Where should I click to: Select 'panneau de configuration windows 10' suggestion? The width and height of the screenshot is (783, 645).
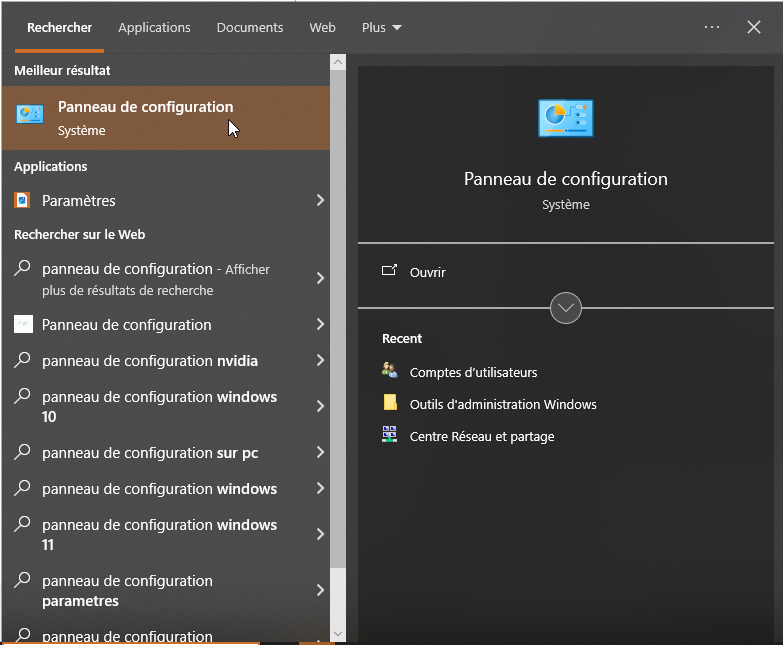point(160,406)
